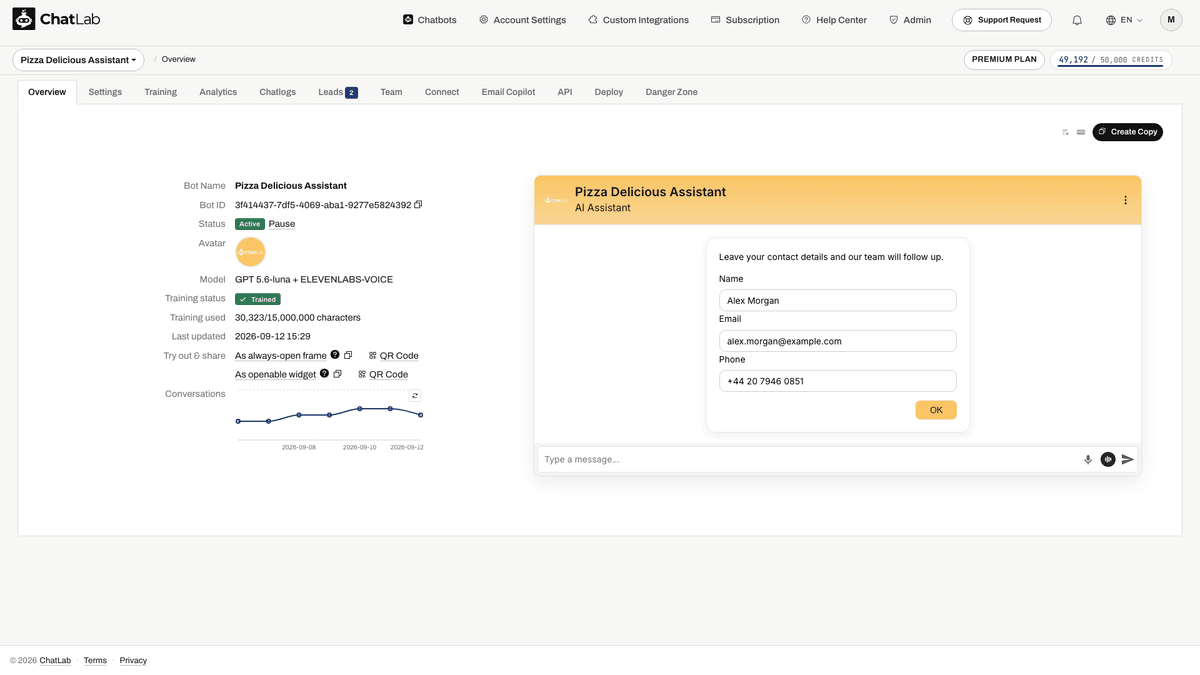Screen dimensions: 1200x675
Task: Switch to the Analytics tab
Action: click(x=218, y=92)
